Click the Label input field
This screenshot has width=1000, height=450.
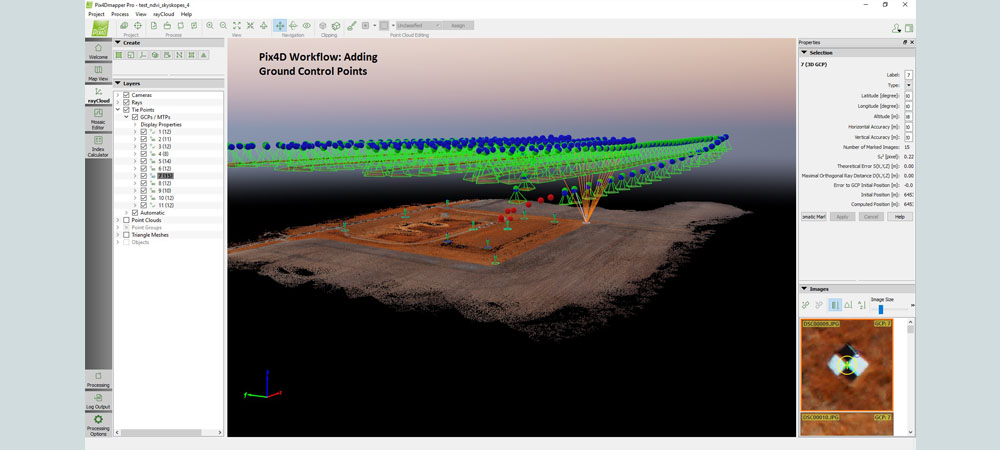[x=908, y=75]
